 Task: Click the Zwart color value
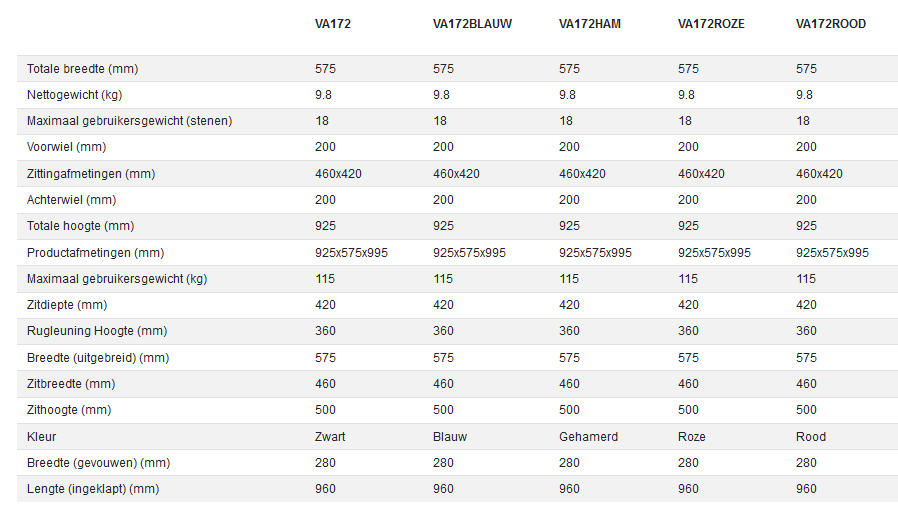pos(330,437)
